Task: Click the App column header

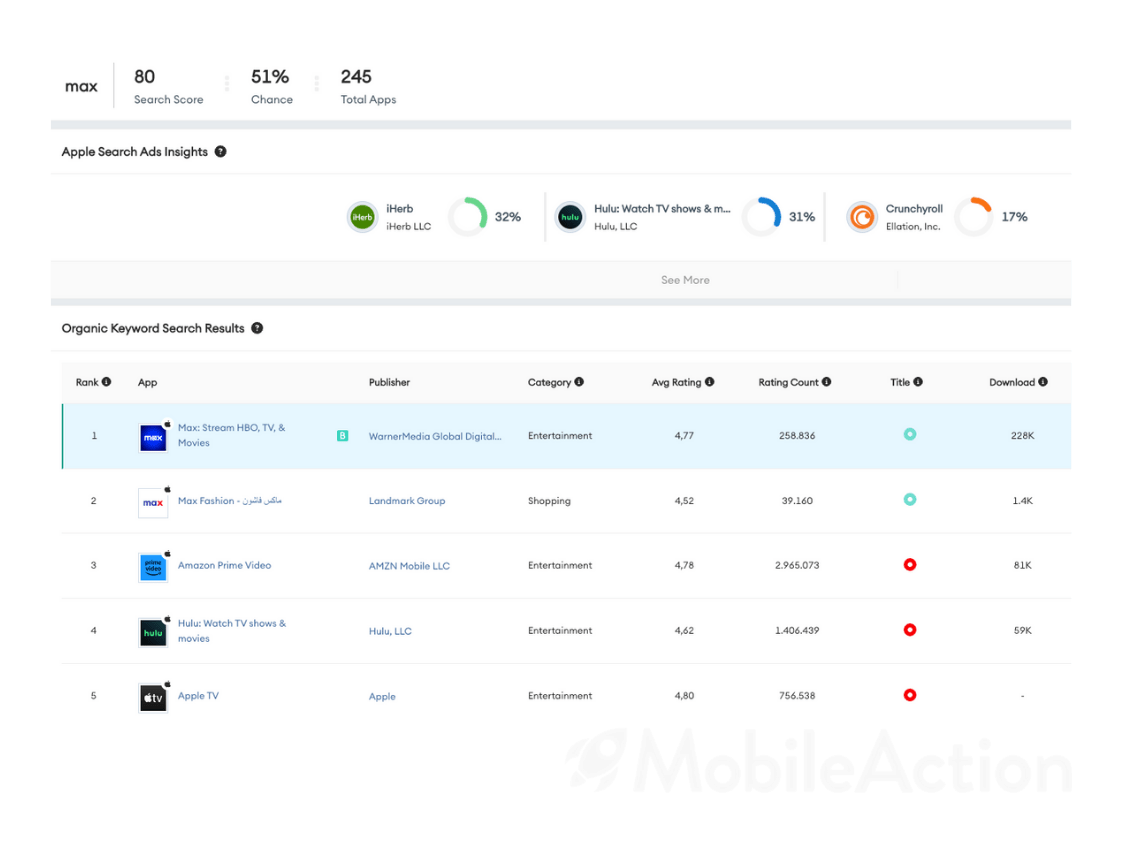Action: coord(147,382)
